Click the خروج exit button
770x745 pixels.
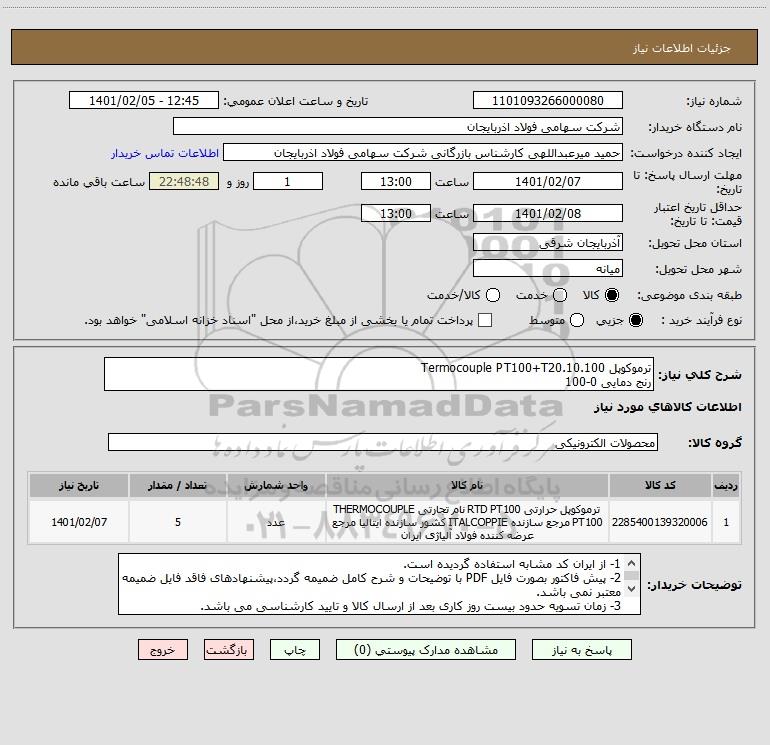coord(163,650)
